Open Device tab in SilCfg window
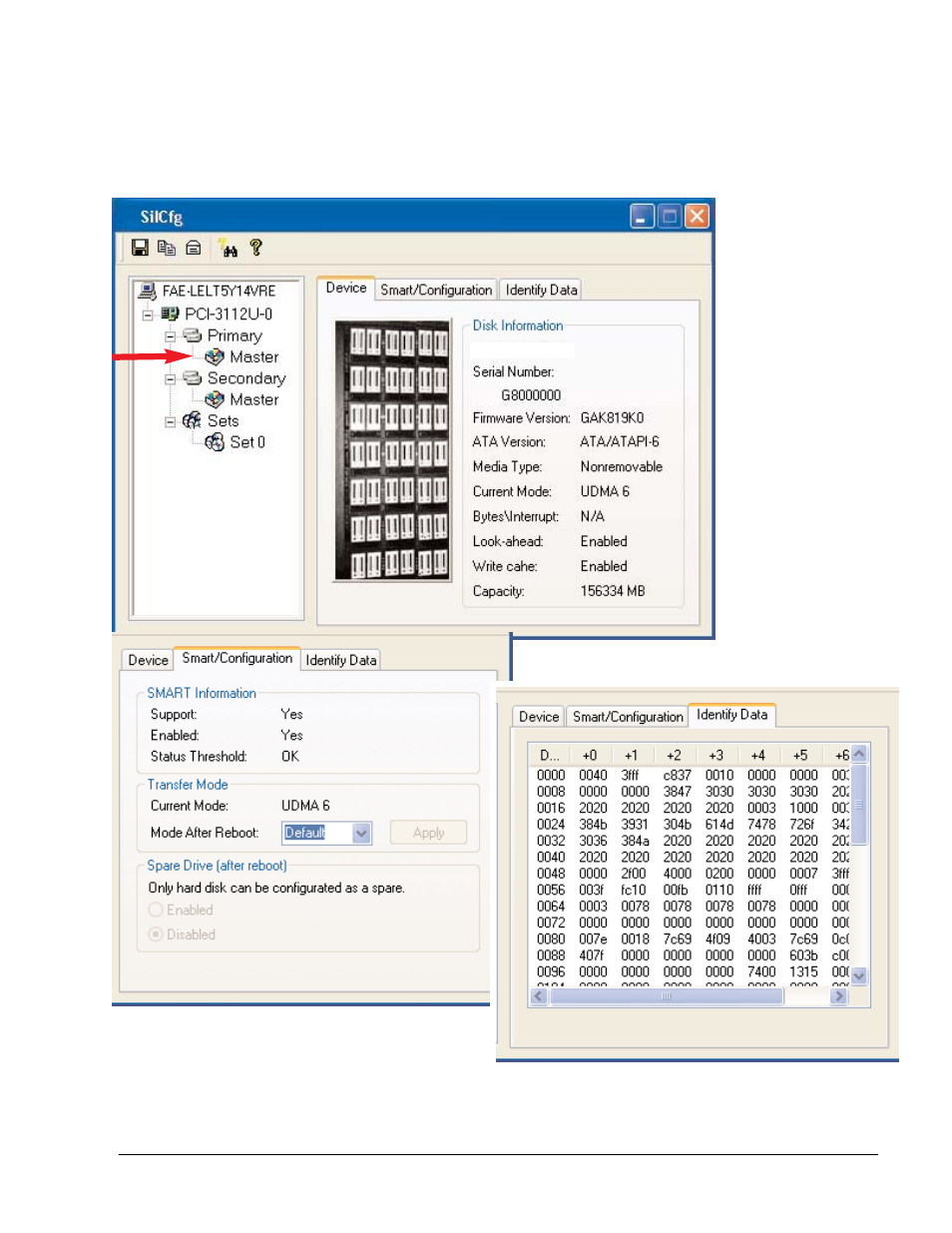The height and width of the screenshot is (1233, 952). [346, 288]
